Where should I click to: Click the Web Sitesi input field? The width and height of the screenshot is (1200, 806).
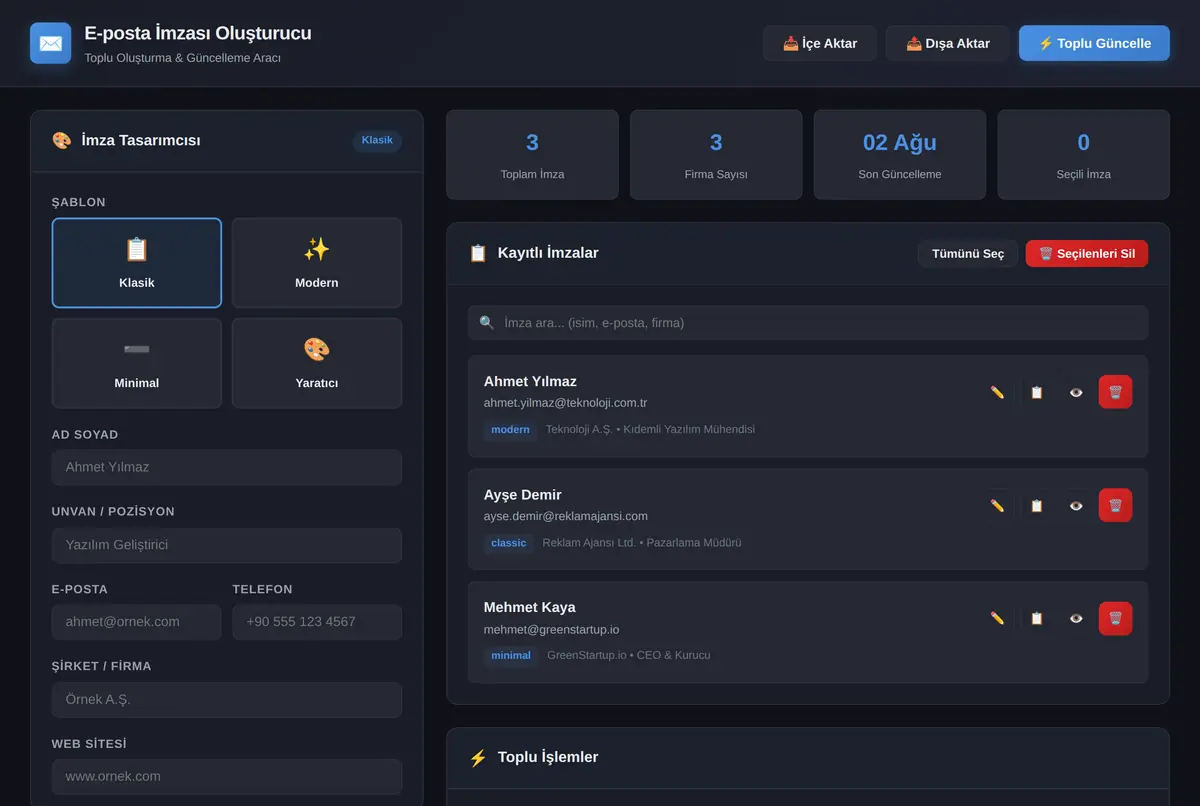(x=227, y=777)
